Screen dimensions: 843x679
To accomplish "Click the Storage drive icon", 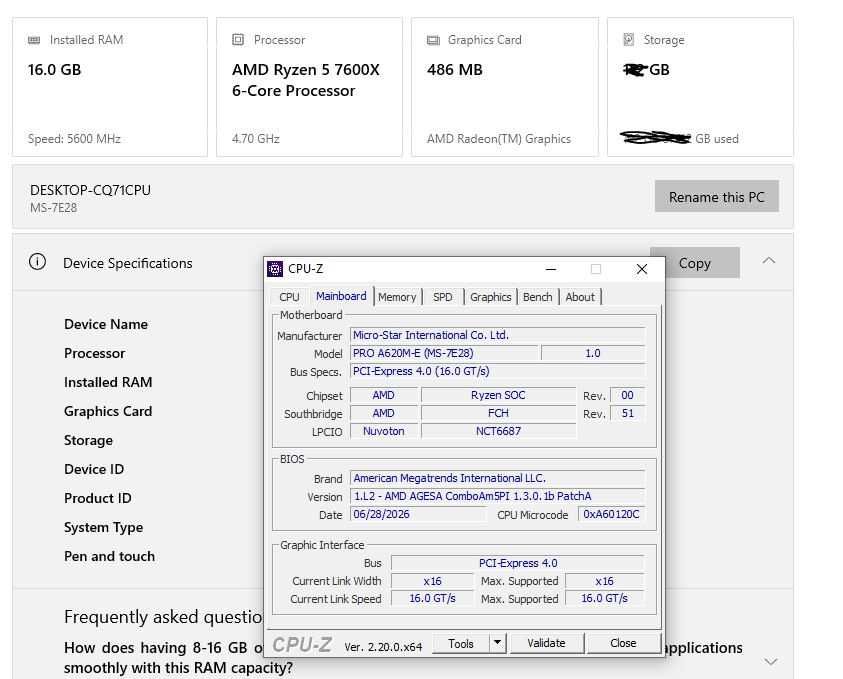I will click(628, 39).
